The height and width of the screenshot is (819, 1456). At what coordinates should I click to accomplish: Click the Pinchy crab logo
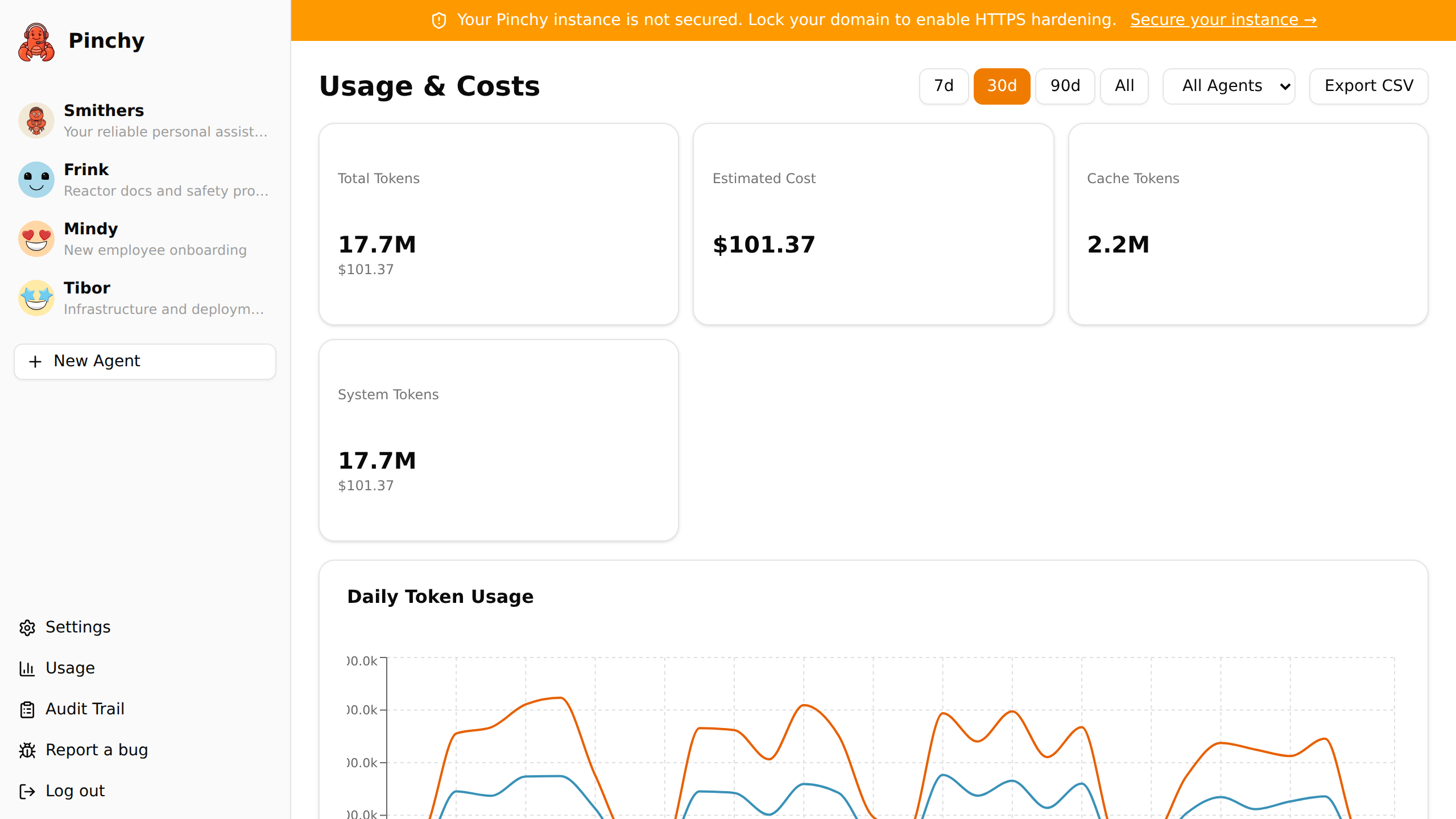36,42
